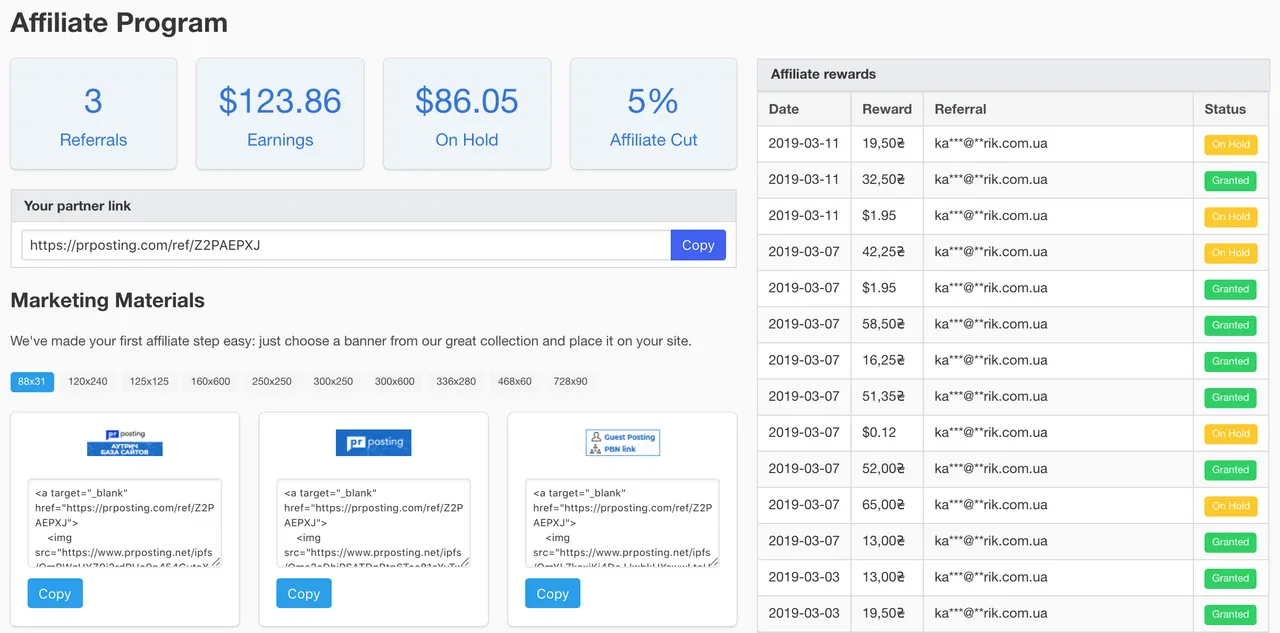Select the 88x31 banner size tab
This screenshot has width=1280, height=633.
click(32, 381)
